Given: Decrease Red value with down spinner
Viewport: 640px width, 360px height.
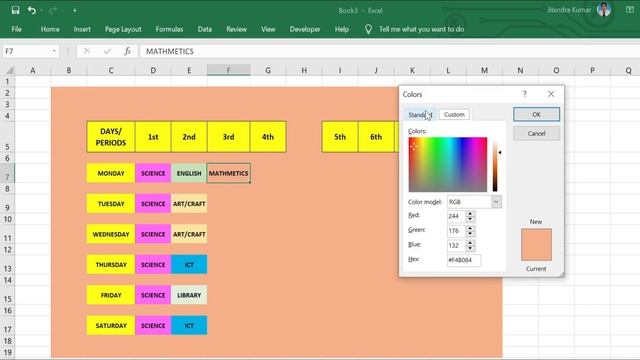Looking at the screenshot, I should pos(470,219).
